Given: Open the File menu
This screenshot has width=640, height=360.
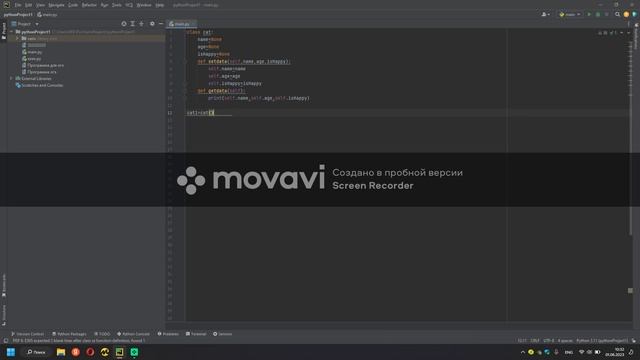Looking at the screenshot, I should click(18, 5).
